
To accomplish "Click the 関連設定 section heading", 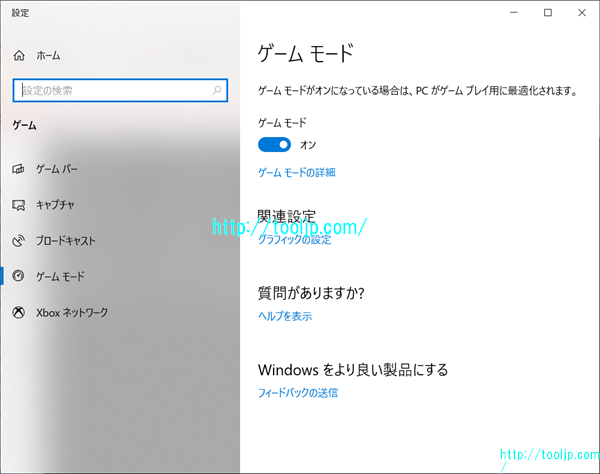I will point(287,217).
